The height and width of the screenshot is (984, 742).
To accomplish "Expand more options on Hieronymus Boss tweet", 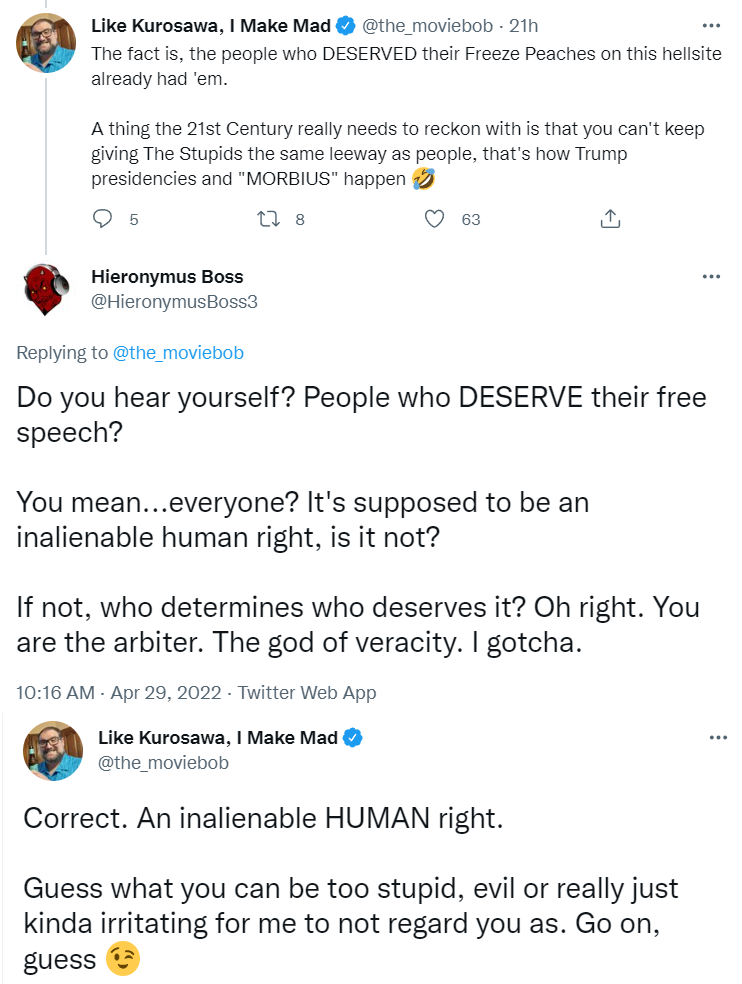I will [711, 277].
